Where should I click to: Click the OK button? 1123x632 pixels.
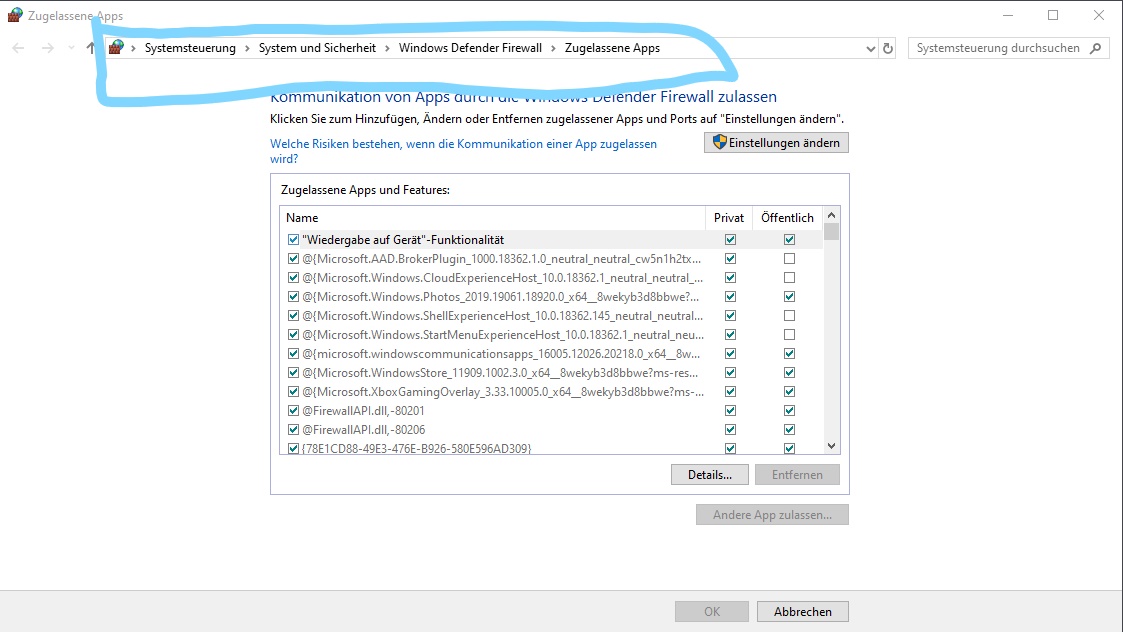tap(712, 611)
